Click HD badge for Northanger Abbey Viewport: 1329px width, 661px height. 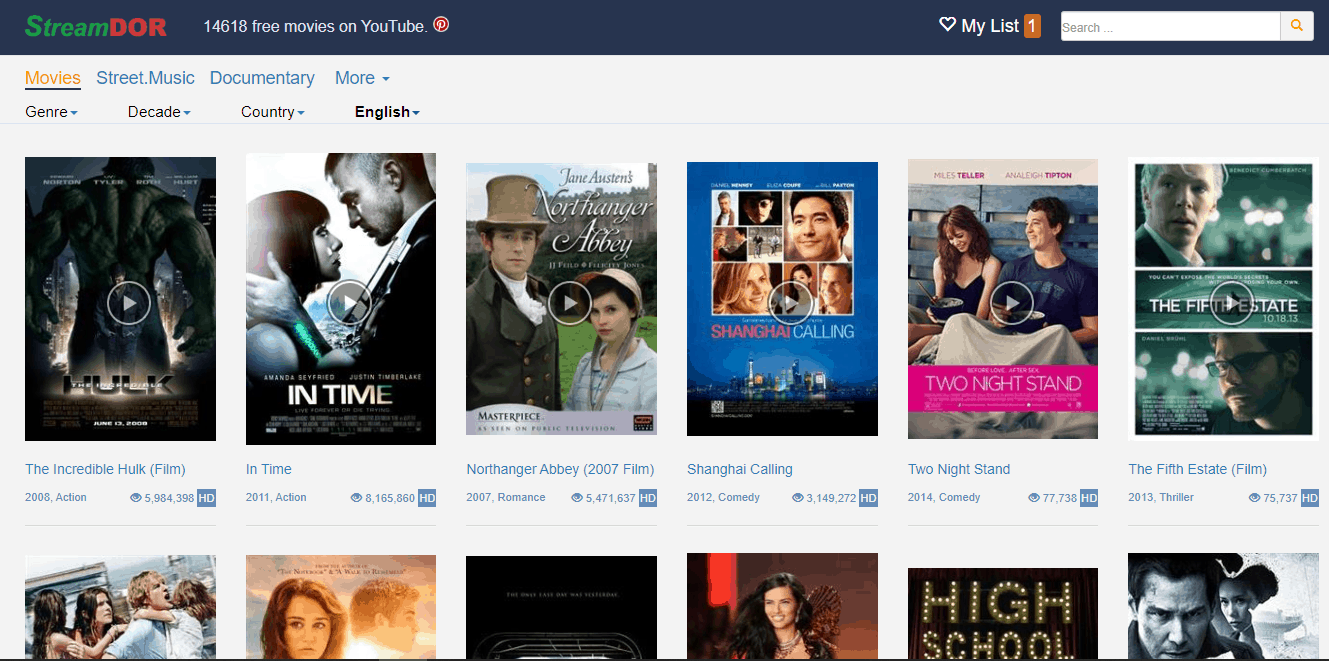pos(648,498)
